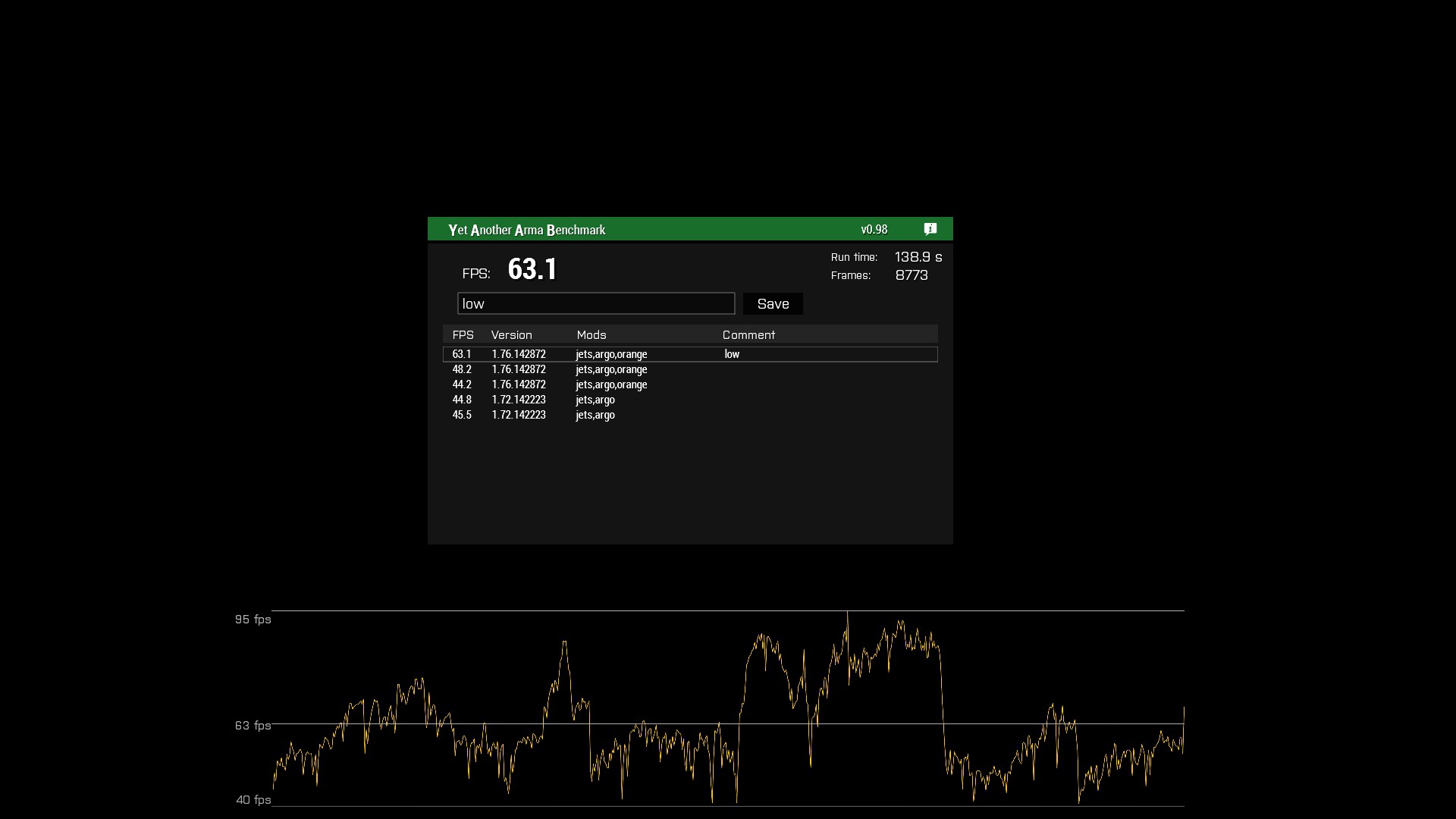
Task: Click the Mods column header
Action: point(591,334)
